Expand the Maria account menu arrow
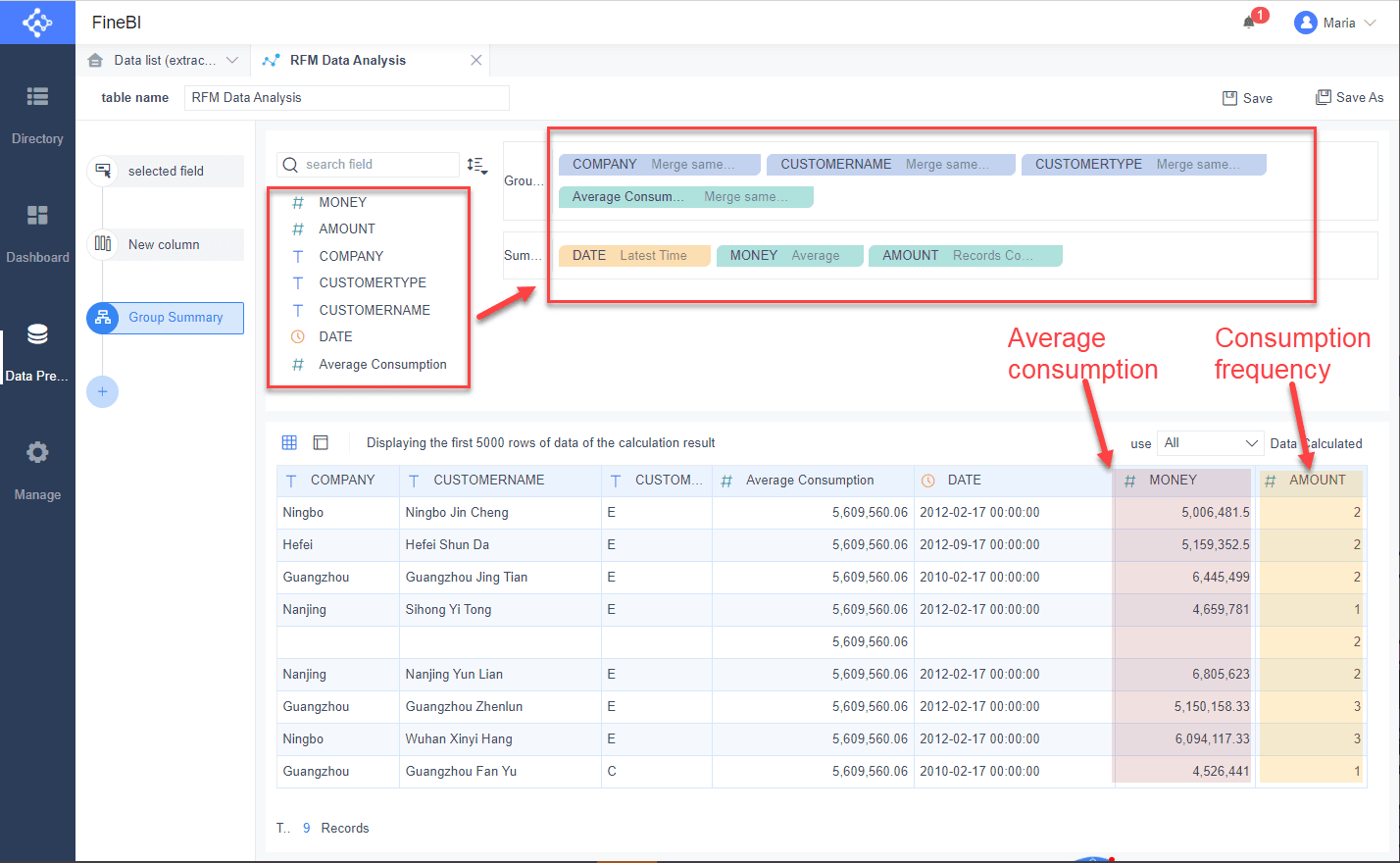 1371,23
